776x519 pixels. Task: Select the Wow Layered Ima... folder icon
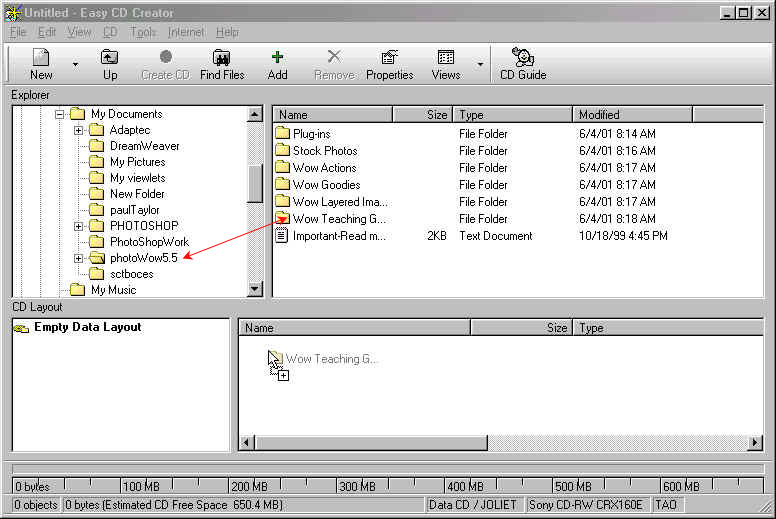tap(283, 201)
